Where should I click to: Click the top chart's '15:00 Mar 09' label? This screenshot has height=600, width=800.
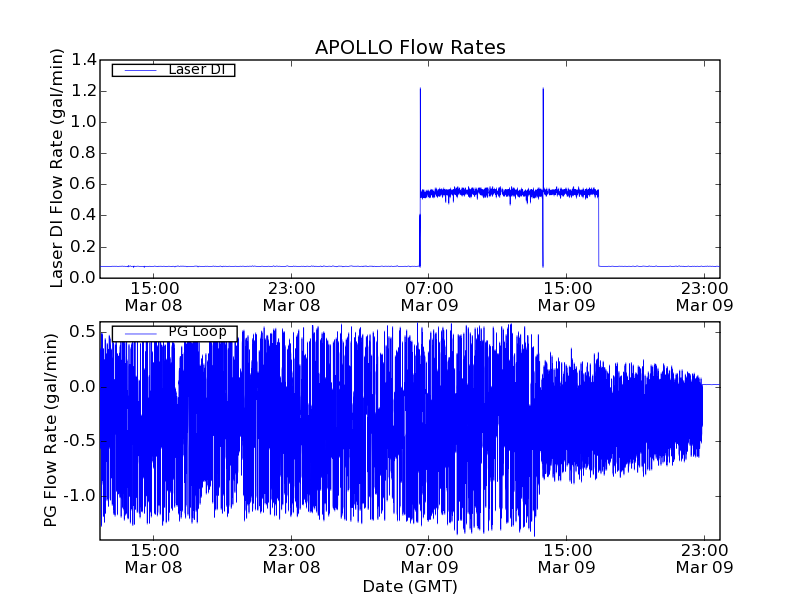click(567, 297)
